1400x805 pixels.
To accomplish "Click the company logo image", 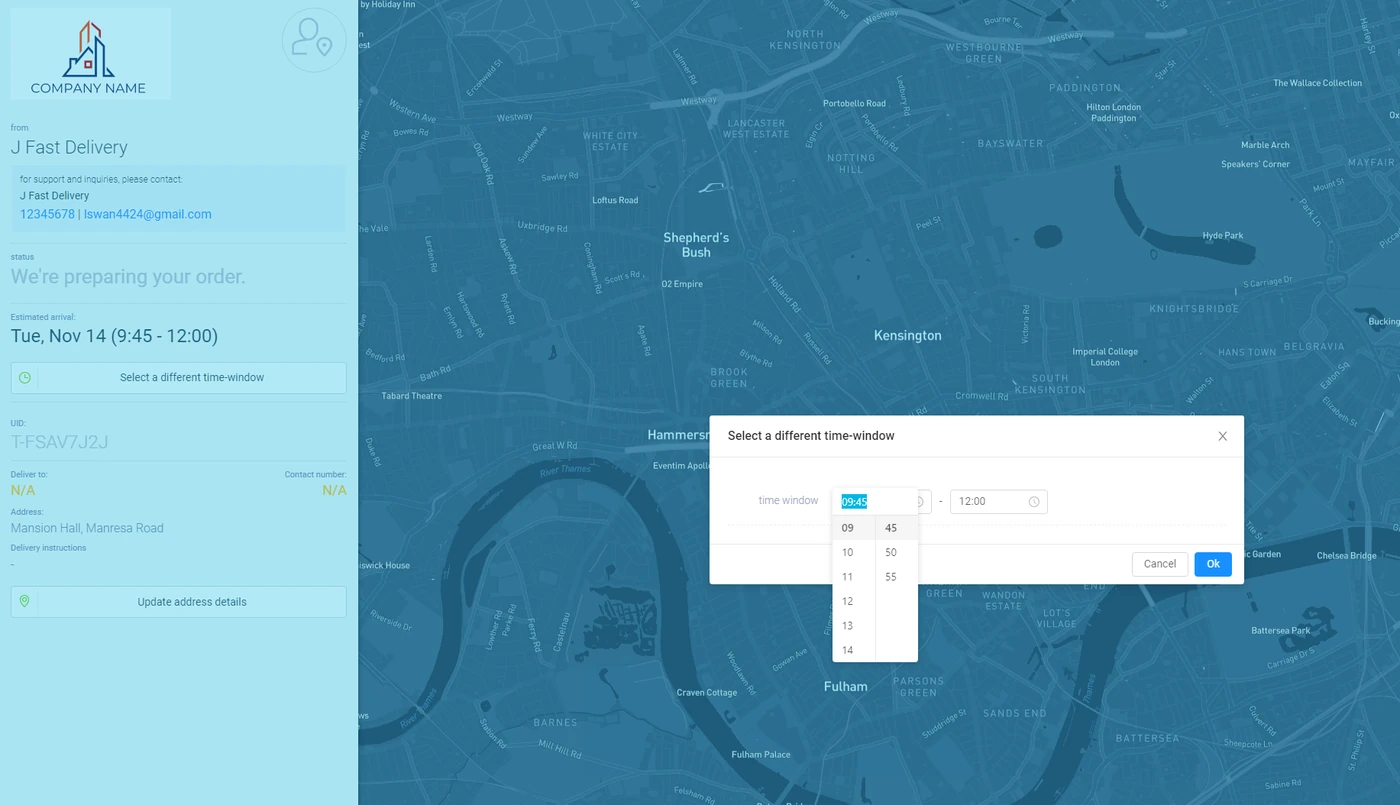I will [x=90, y=54].
